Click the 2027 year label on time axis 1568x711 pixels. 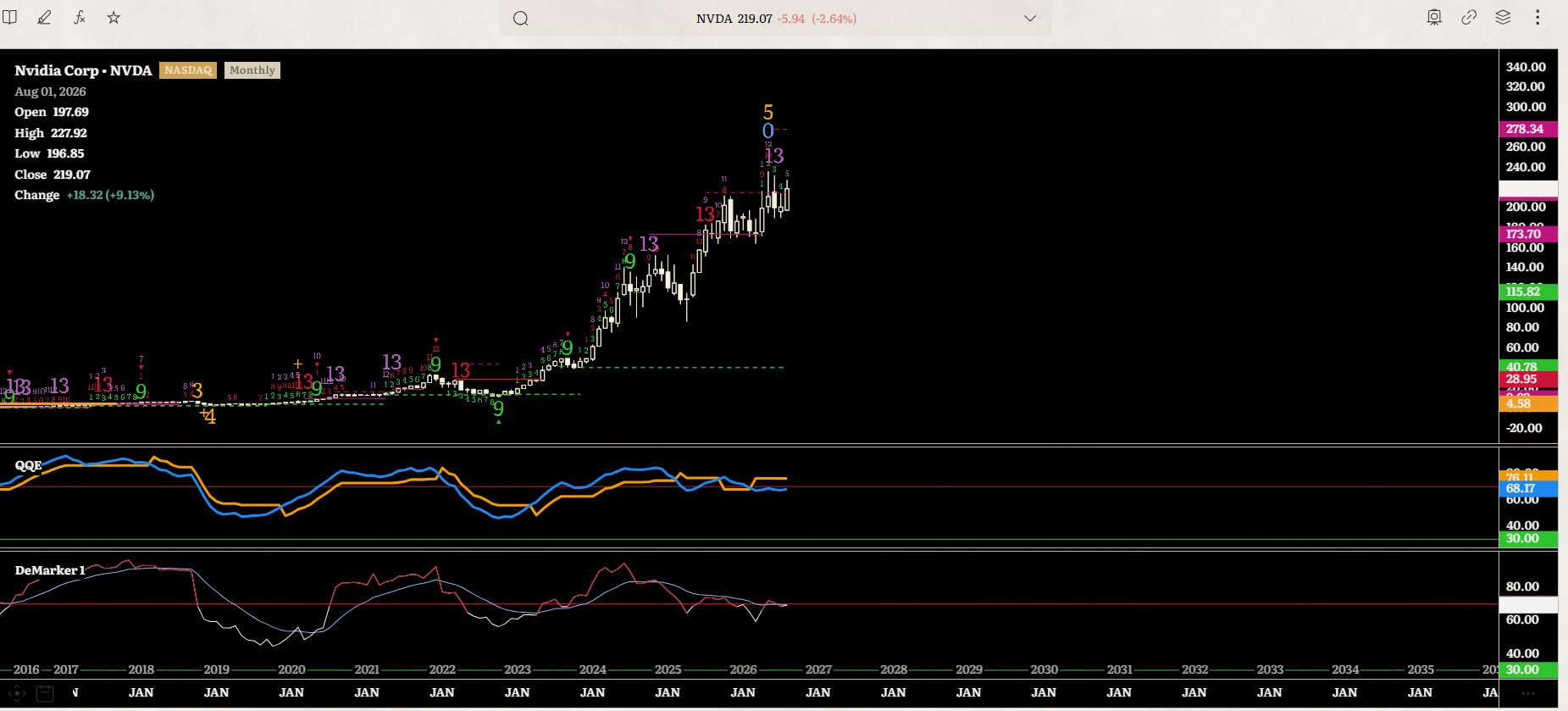[x=818, y=669]
